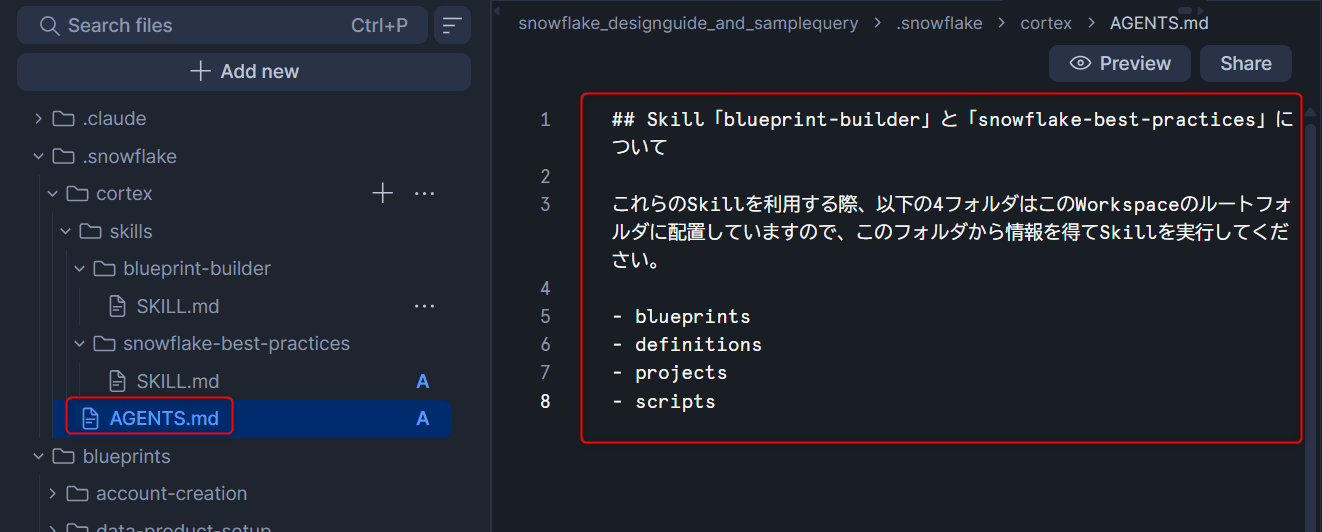This screenshot has width=1322, height=532.
Task: Click the plus icon on cortex row
Action: (382, 193)
